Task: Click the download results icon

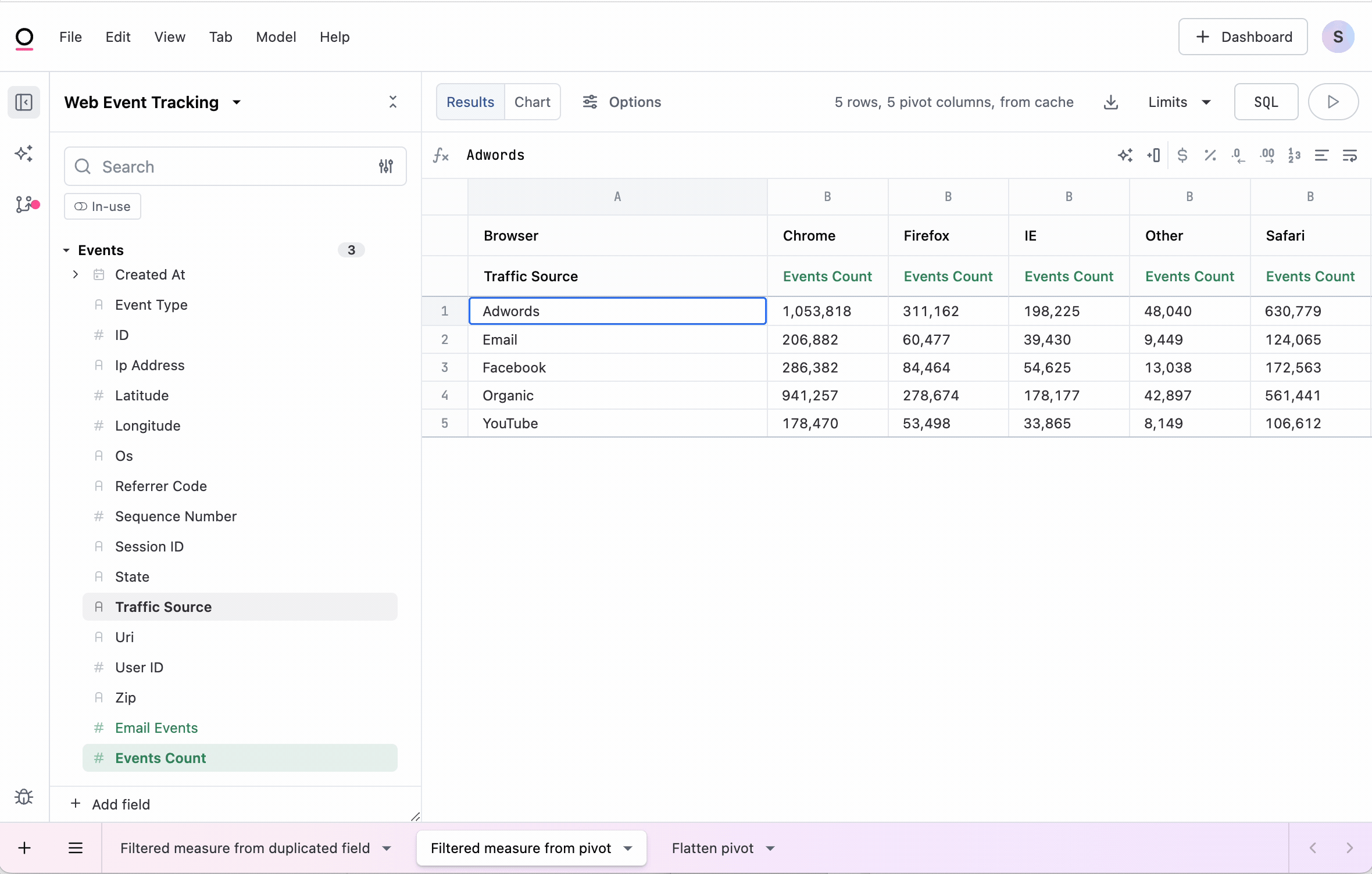Action: 1111,102
